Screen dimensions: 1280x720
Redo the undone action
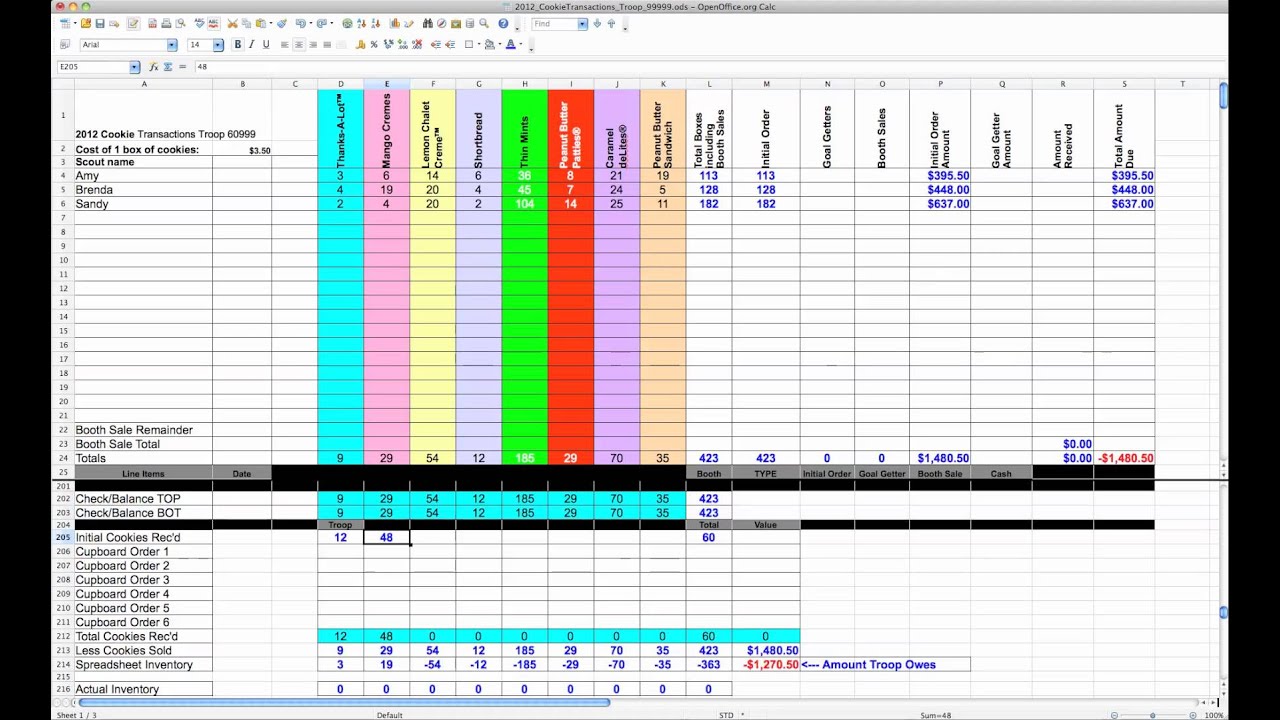tap(321, 23)
